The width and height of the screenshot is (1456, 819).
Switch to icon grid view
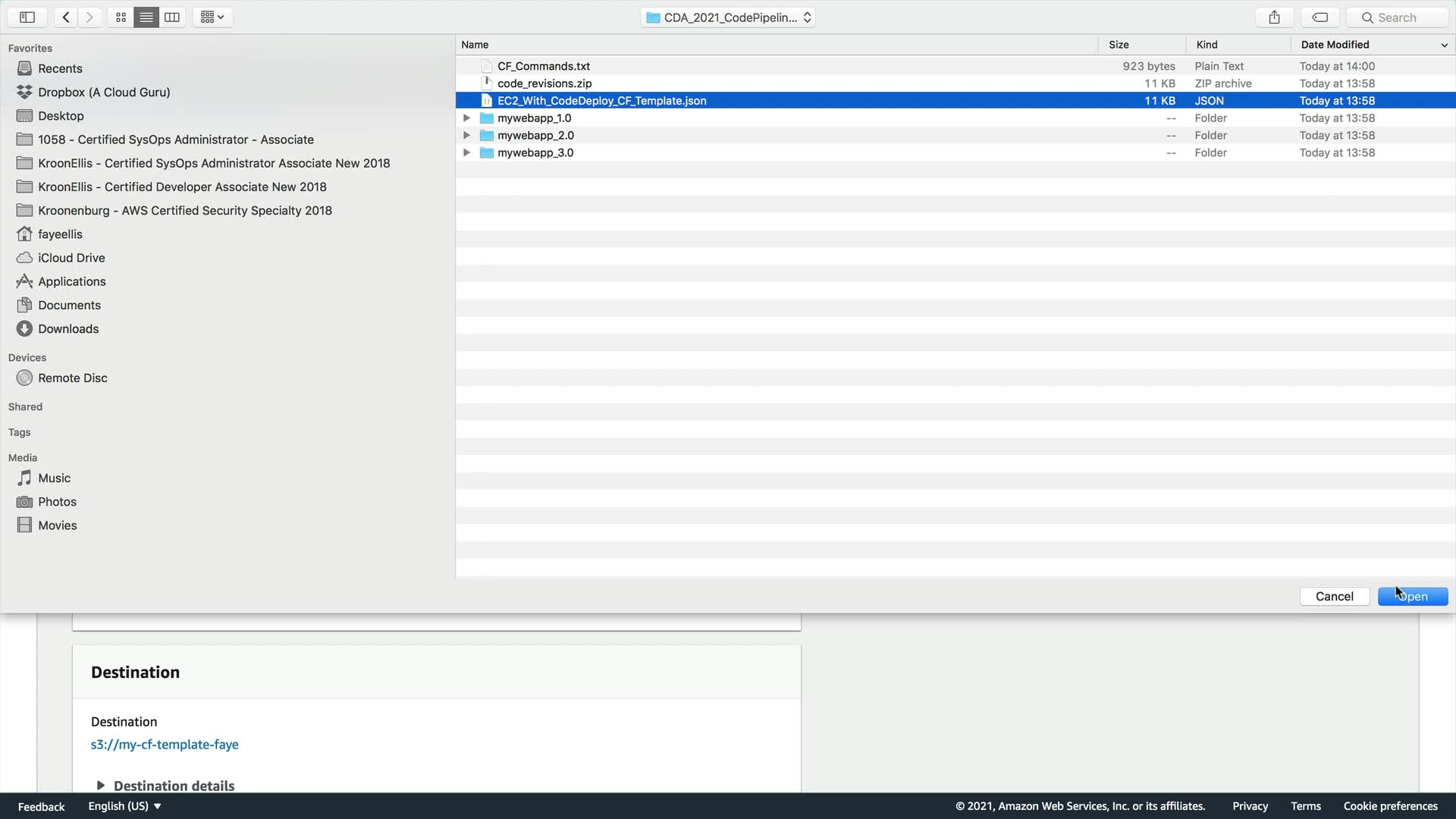121,17
